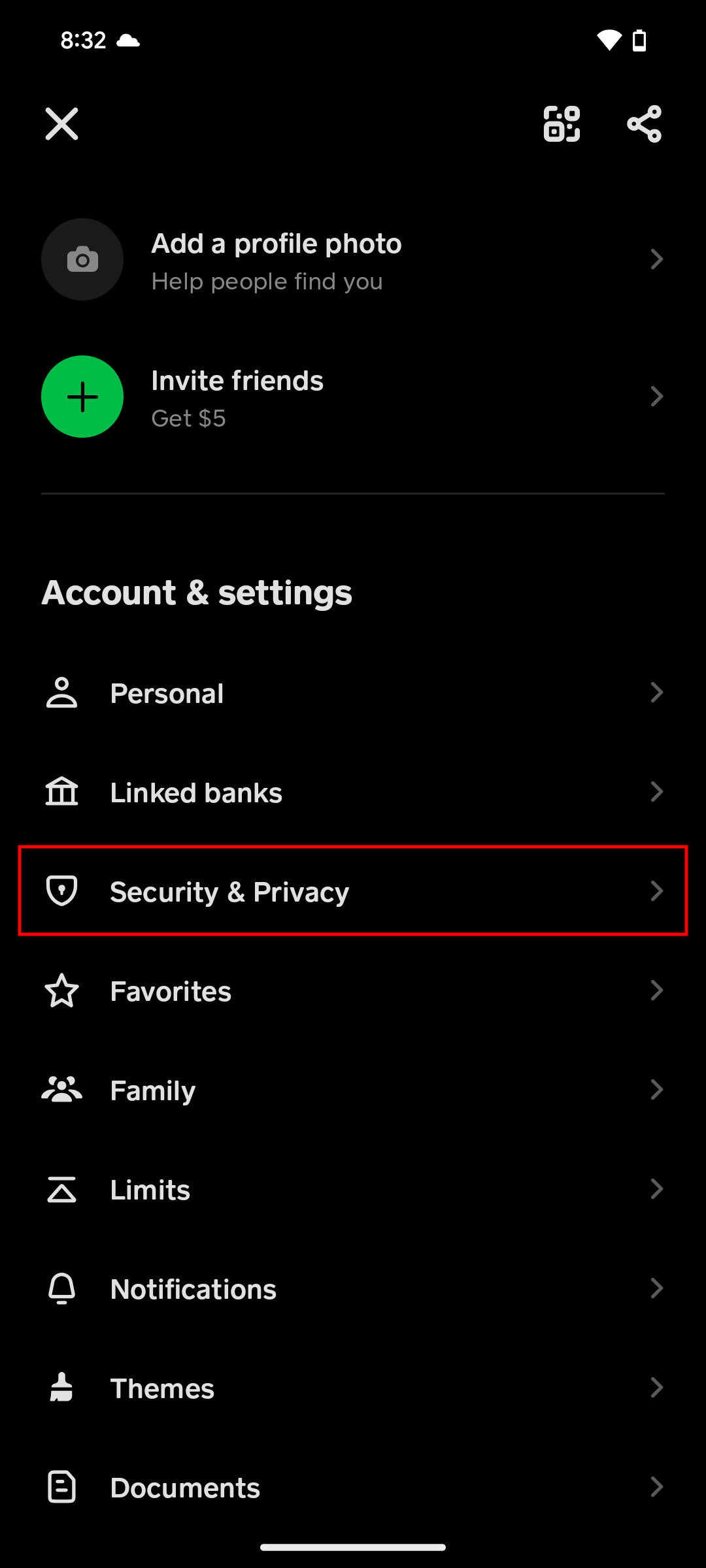Tap the Security & Privacy shield icon

click(x=62, y=890)
